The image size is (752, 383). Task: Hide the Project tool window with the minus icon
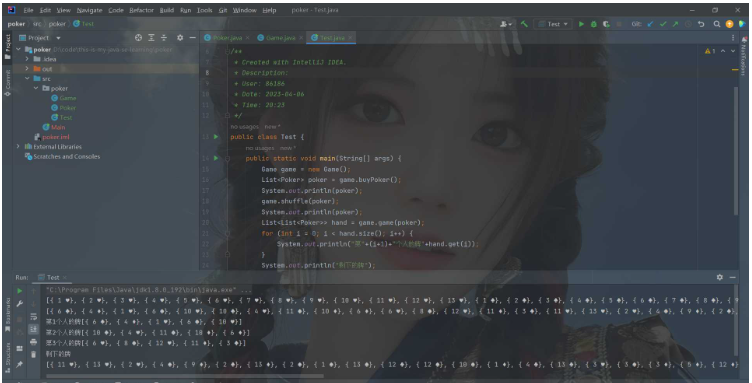[192, 38]
